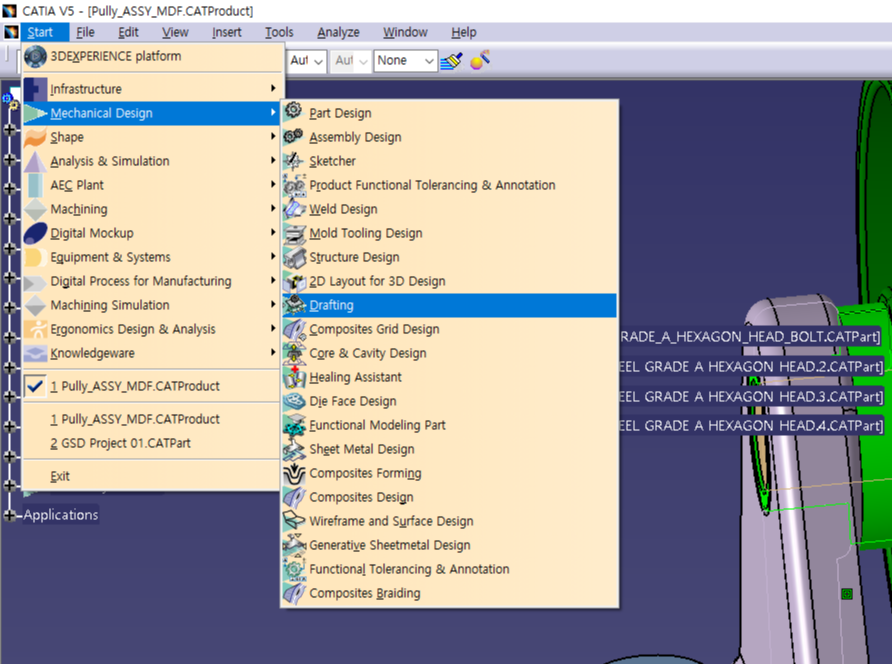
Task: Open the File menu
Action: (85, 32)
